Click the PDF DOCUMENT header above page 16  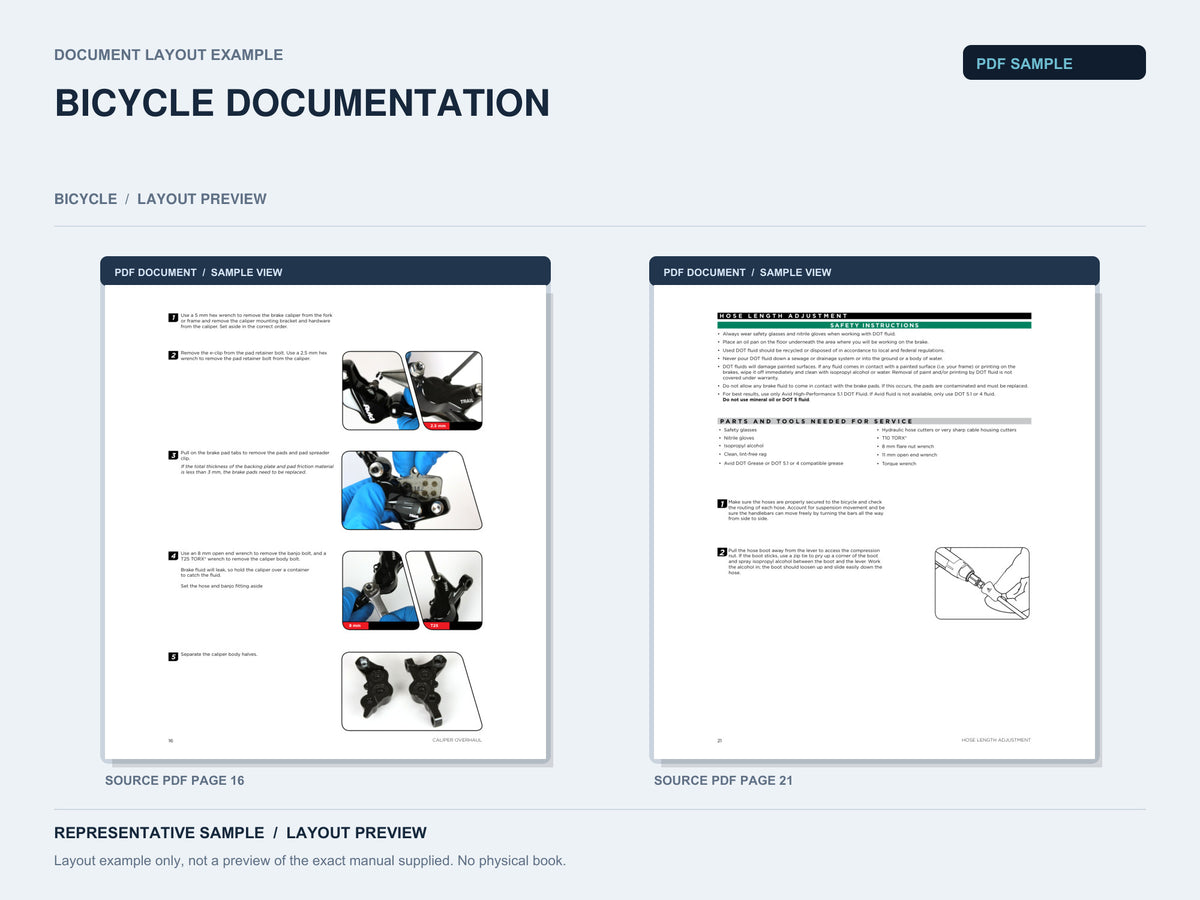click(x=325, y=272)
